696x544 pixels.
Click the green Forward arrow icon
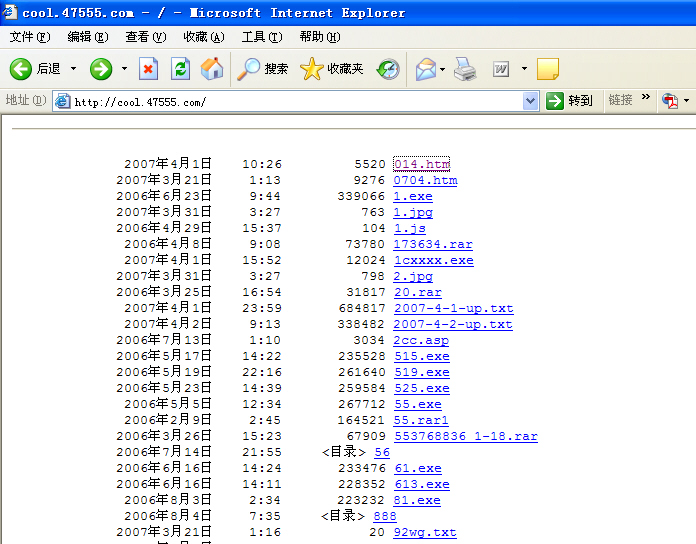pos(101,69)
